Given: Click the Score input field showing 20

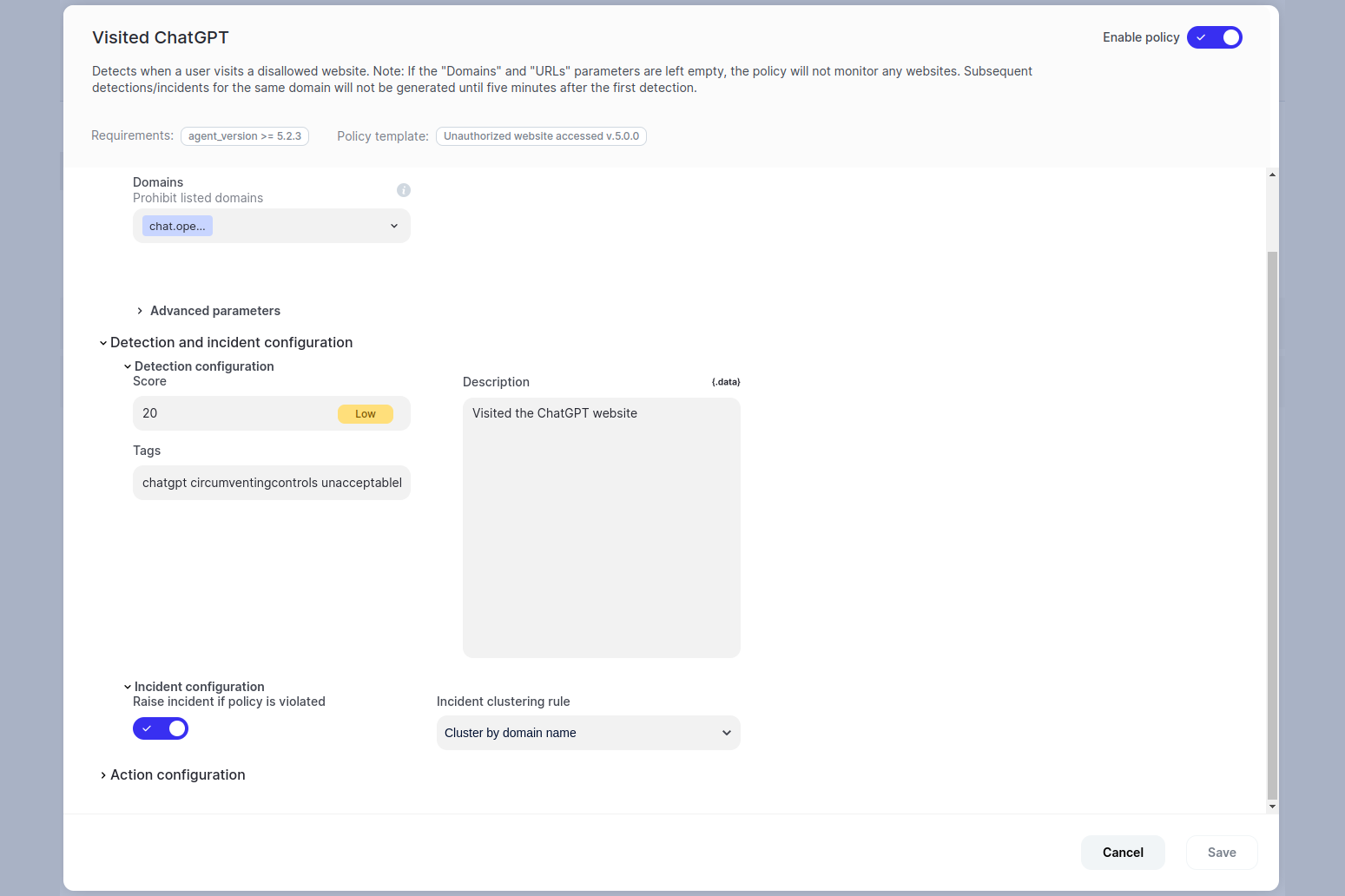Looking at the screenshot, I should coord(272,413).
